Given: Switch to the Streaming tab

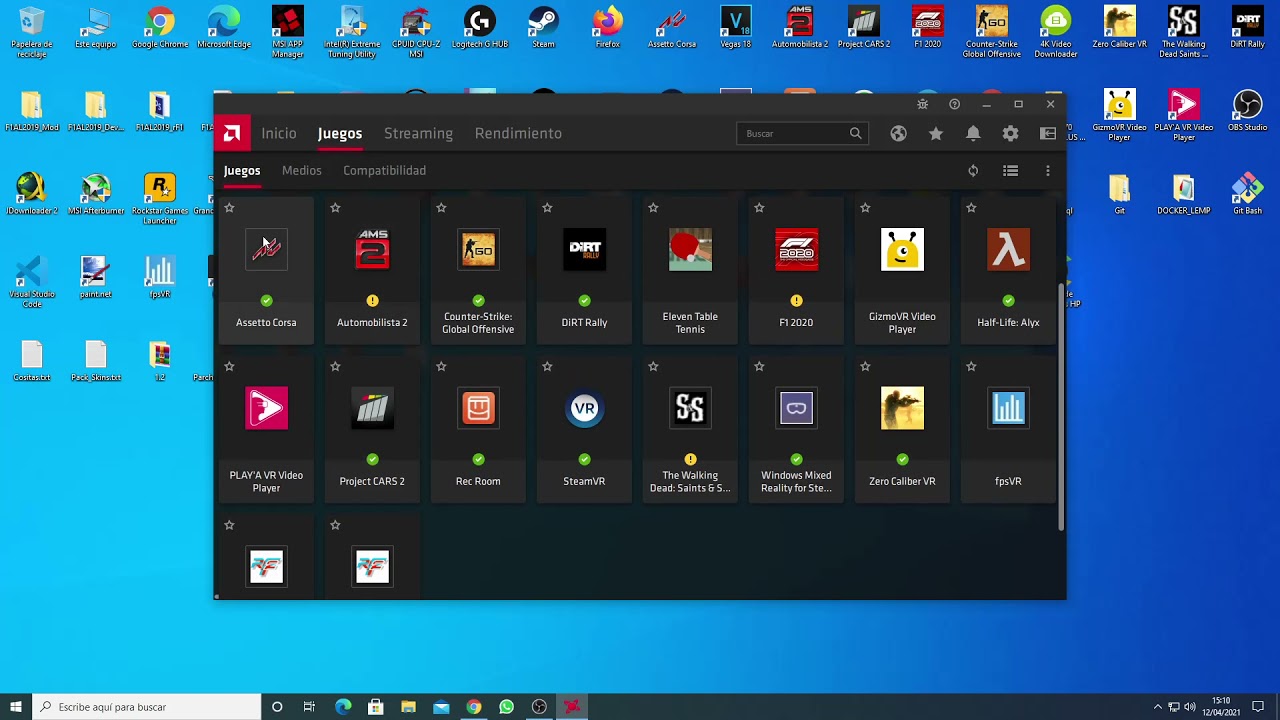Looking at the screenshot, I should (418, 133).
